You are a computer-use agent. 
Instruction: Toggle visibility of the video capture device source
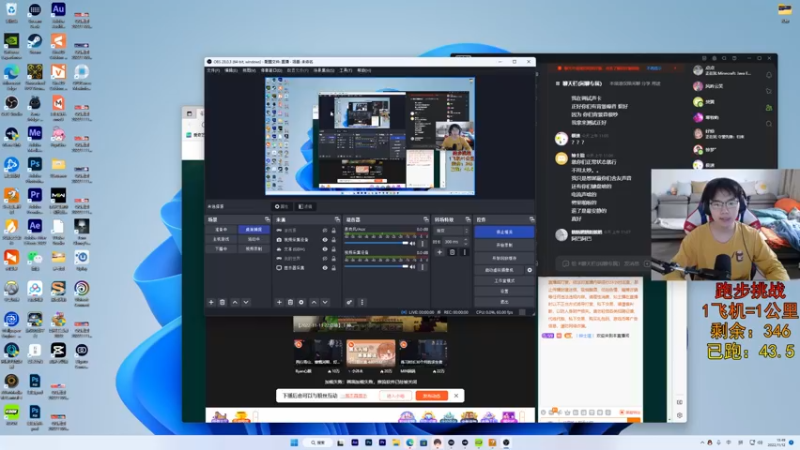click(325, 239)
